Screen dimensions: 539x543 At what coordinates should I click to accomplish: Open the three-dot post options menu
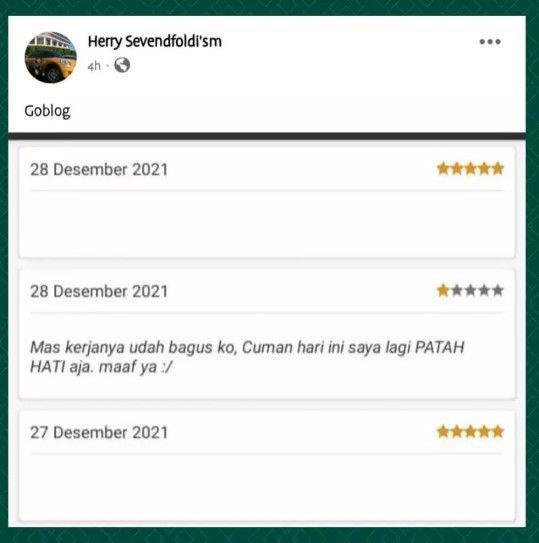tap(490, 42)
